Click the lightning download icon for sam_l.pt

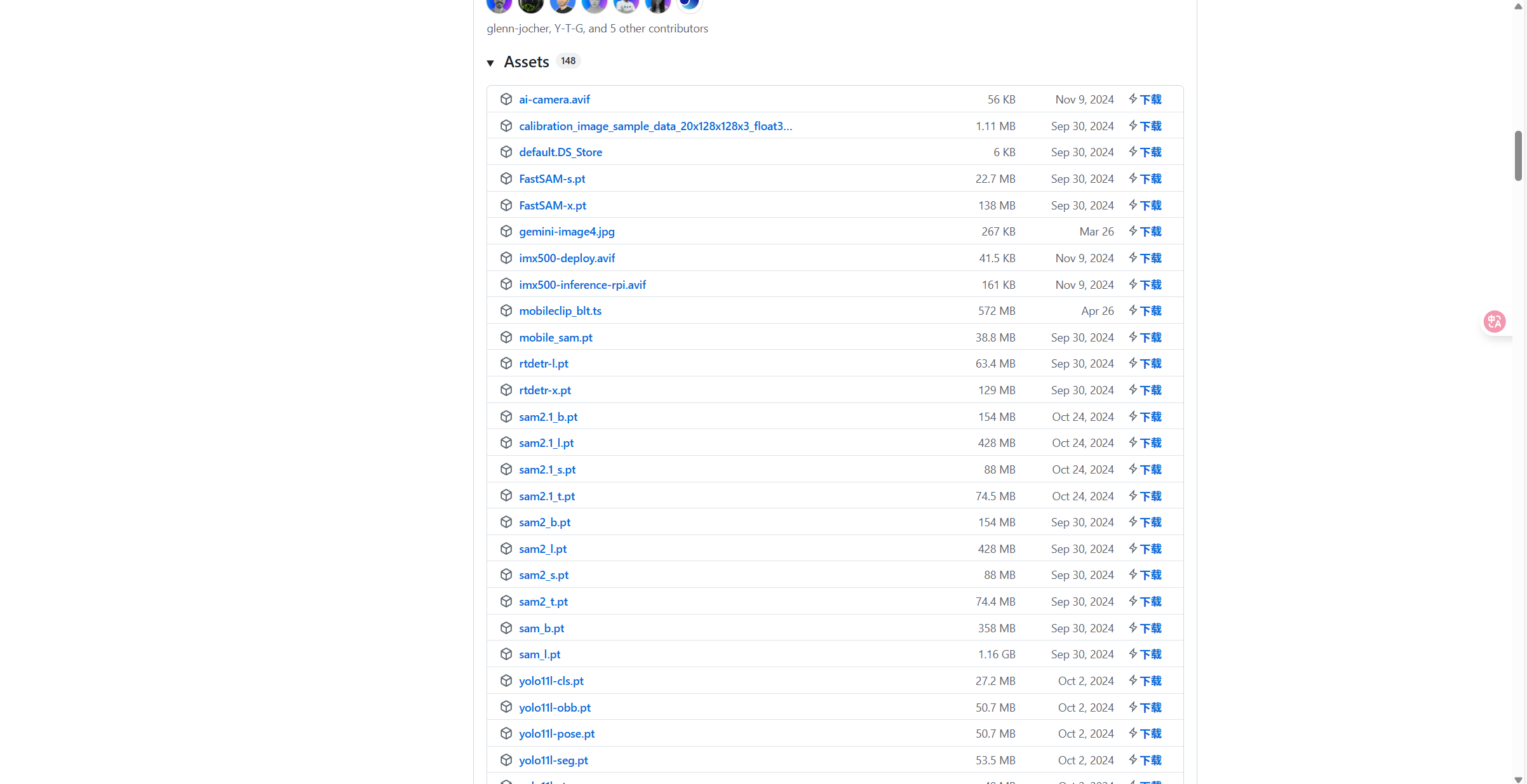pyautogui.click(x=1133, y=654)
